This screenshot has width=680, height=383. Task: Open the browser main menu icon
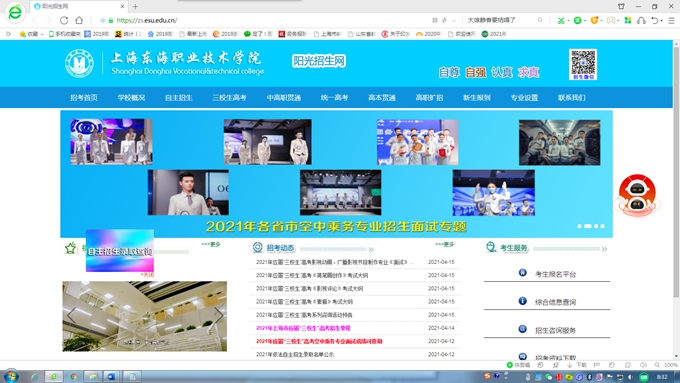click(671, 20)
